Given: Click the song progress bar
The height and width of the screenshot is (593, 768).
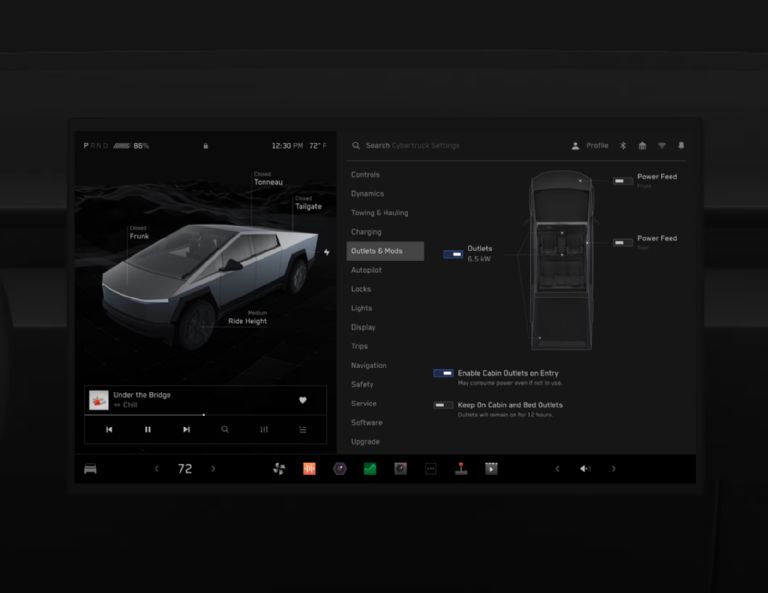Looking at the screenshot, I should click(205, 415).
